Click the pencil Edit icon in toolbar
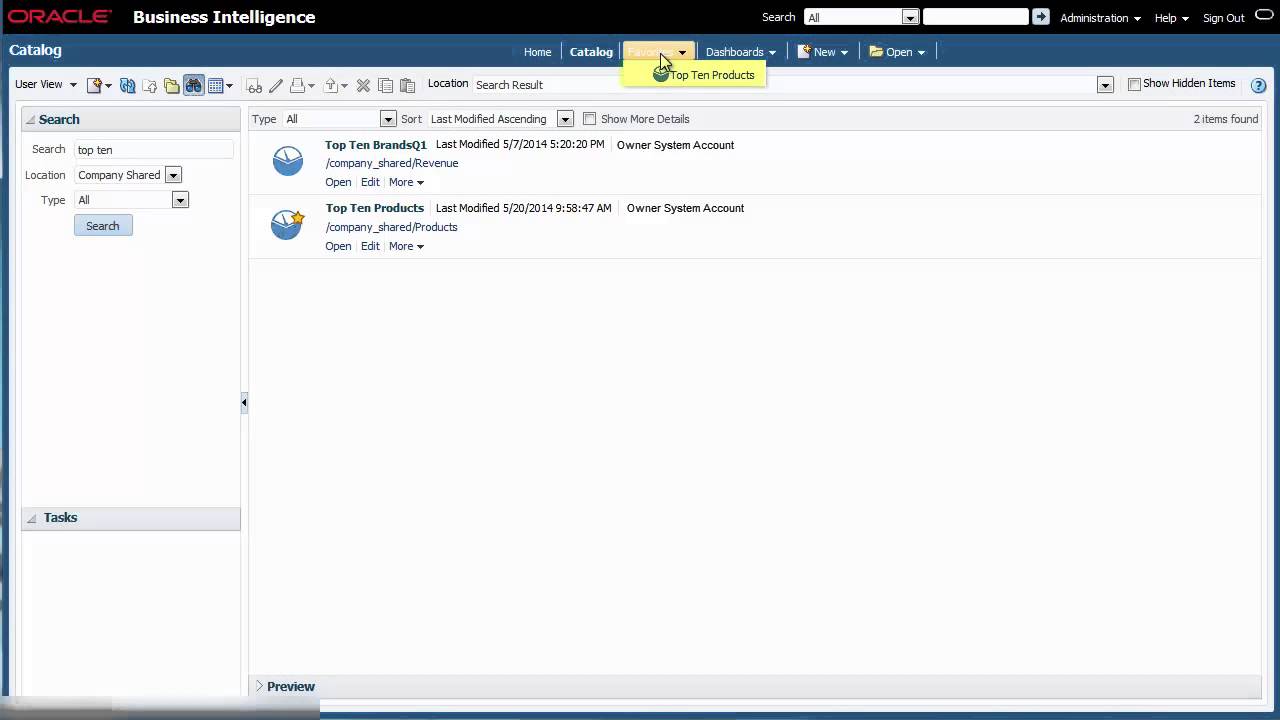This screenshot has height=720, width=1280. [276, 86]
